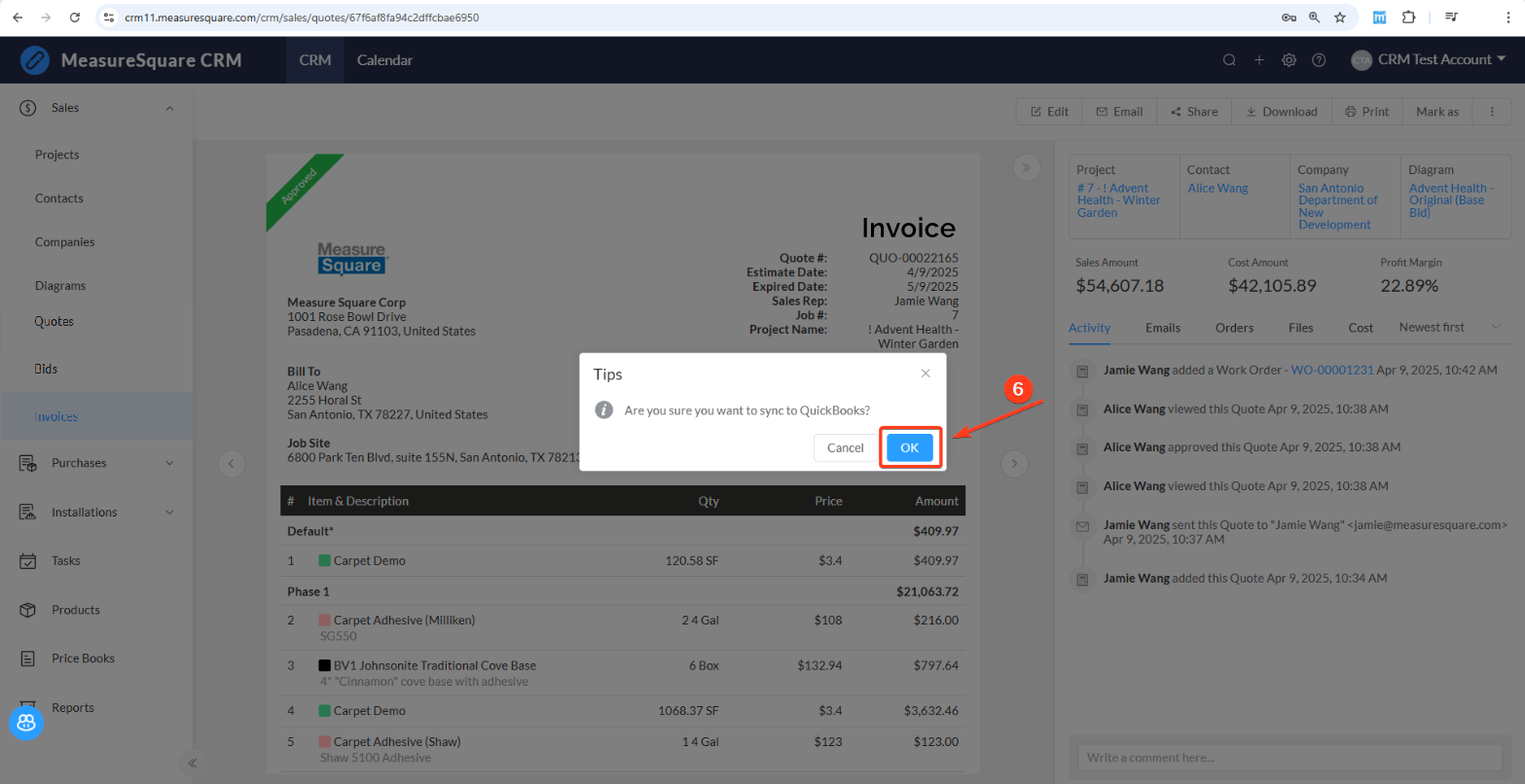
Task: Close the Tips dialog with X
Action: click(x=926, y=374)
